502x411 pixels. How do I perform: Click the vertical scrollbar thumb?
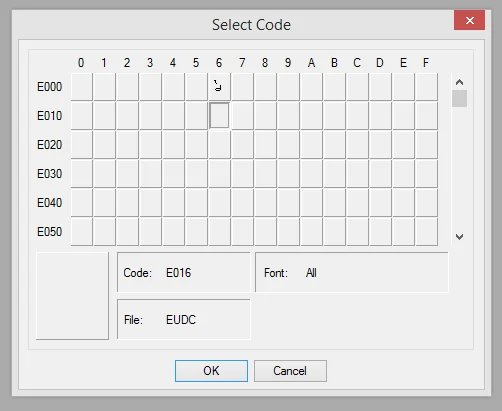tap(459, 98)
